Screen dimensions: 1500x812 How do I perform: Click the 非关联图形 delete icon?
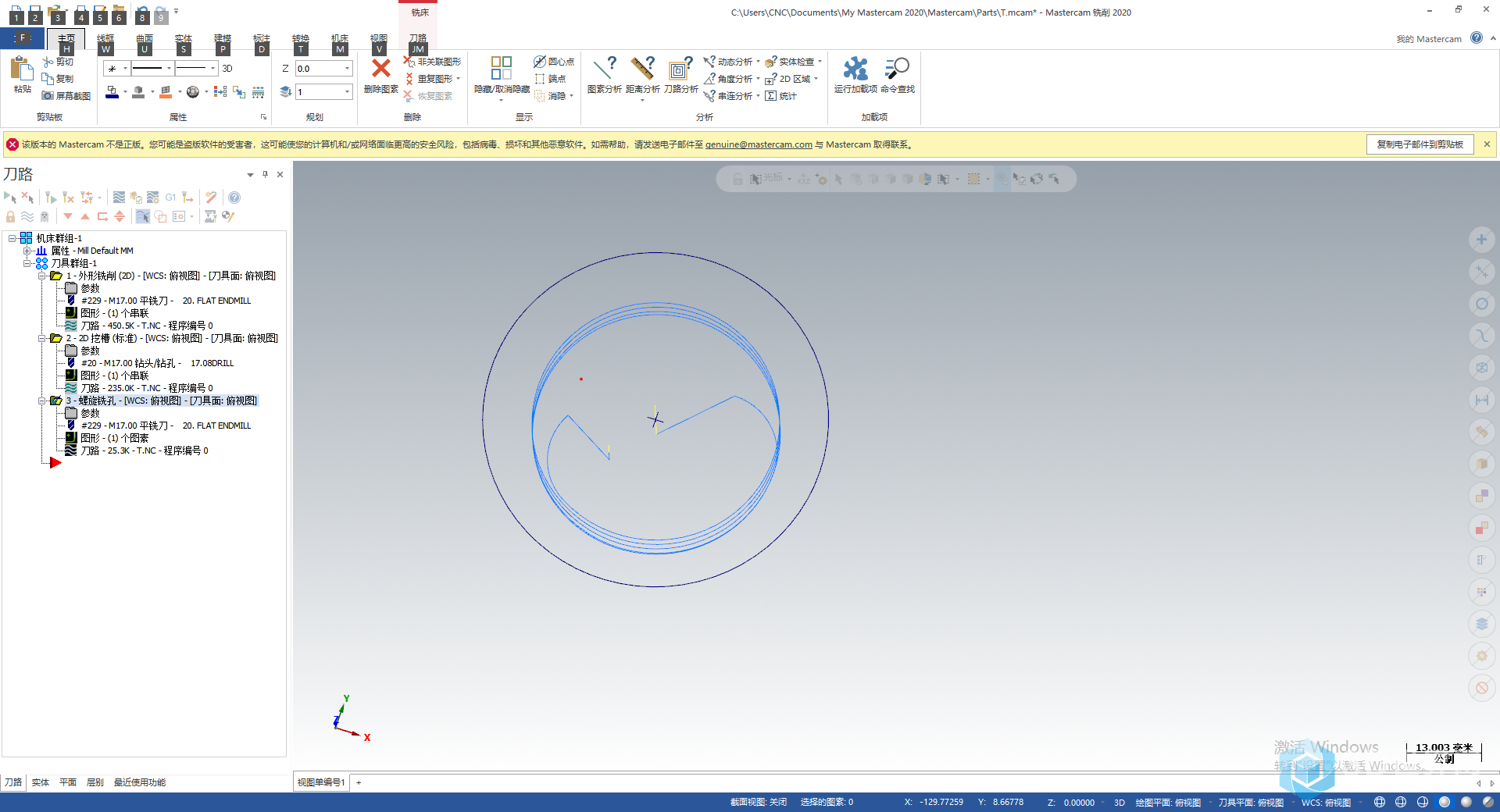409,62
